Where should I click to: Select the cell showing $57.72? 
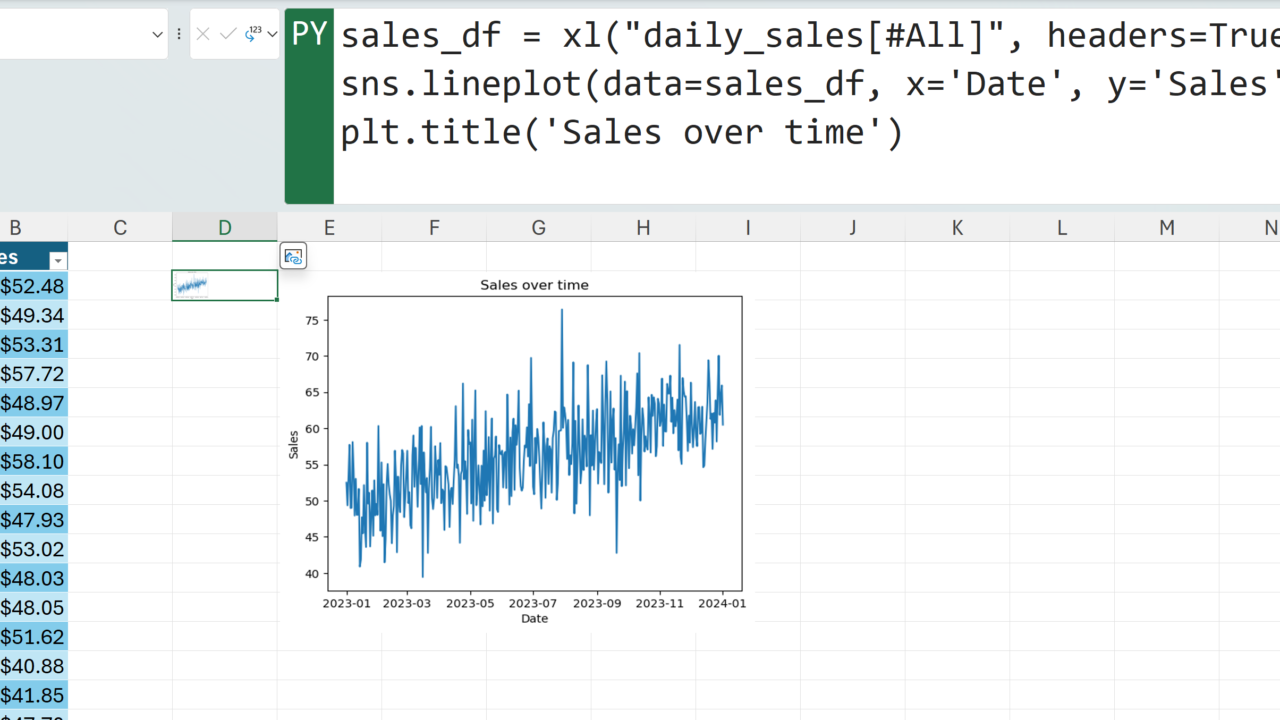[x=33, y=374]
